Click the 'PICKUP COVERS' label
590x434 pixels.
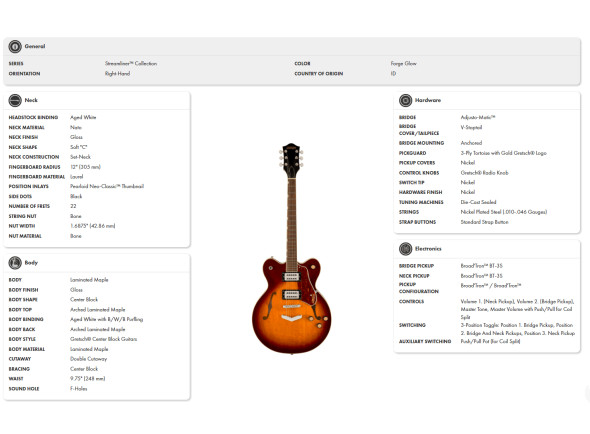[x=417, y=163]
